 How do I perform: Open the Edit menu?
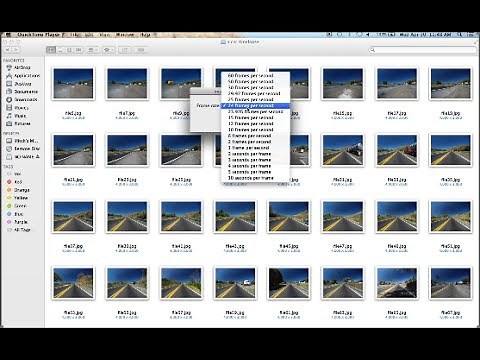point(89,35)
